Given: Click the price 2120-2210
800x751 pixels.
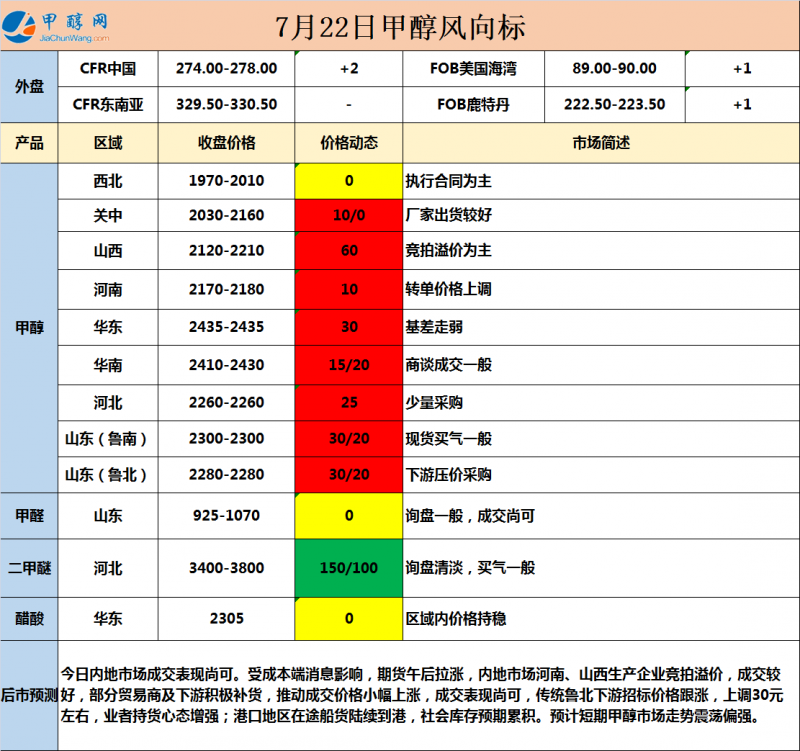Looking at the screenshot, I should tap(227, 251).
